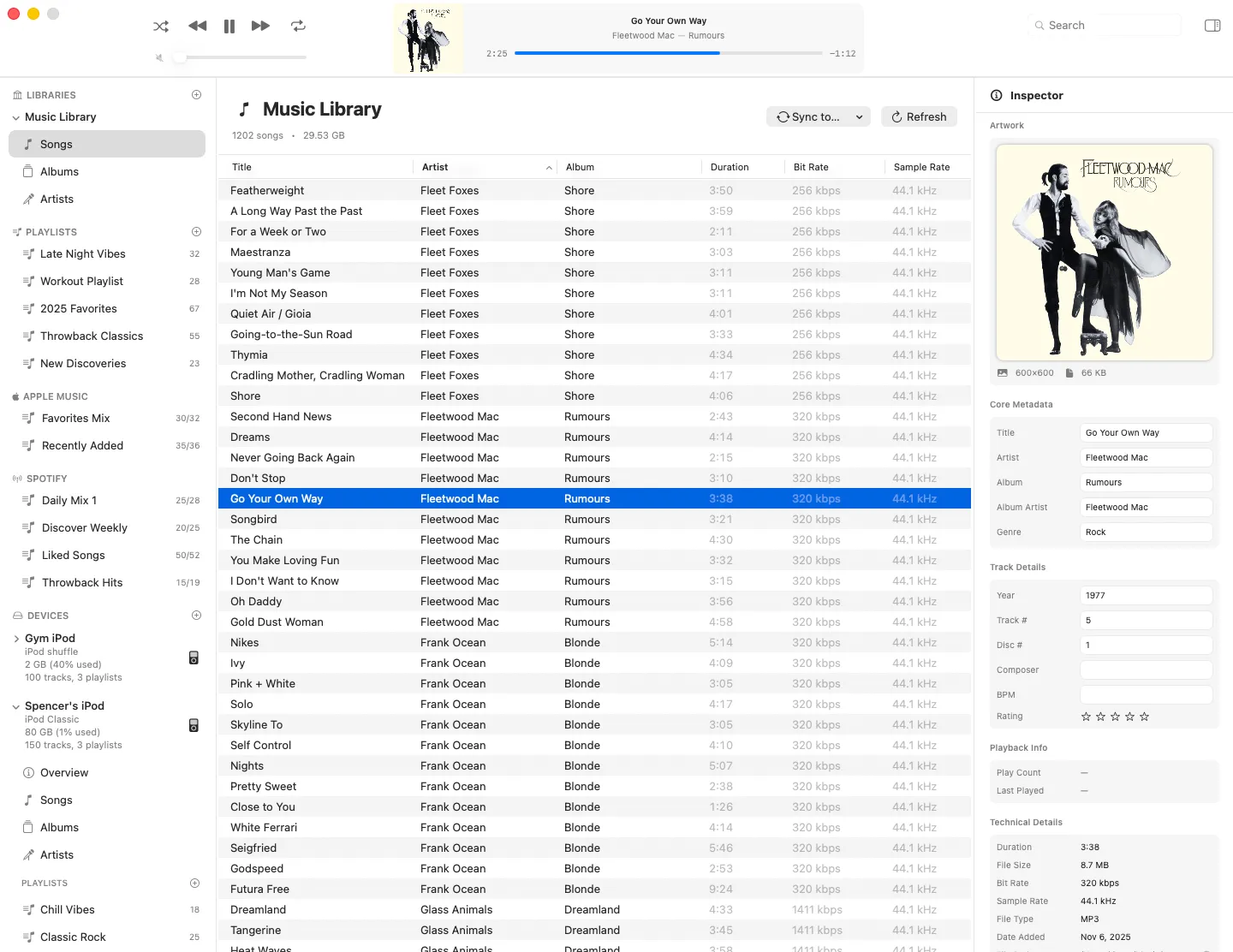Image resolution: width=1233 pixels, height=952 pixels.
Task: Sort songs by Title column
Action: 315,167
